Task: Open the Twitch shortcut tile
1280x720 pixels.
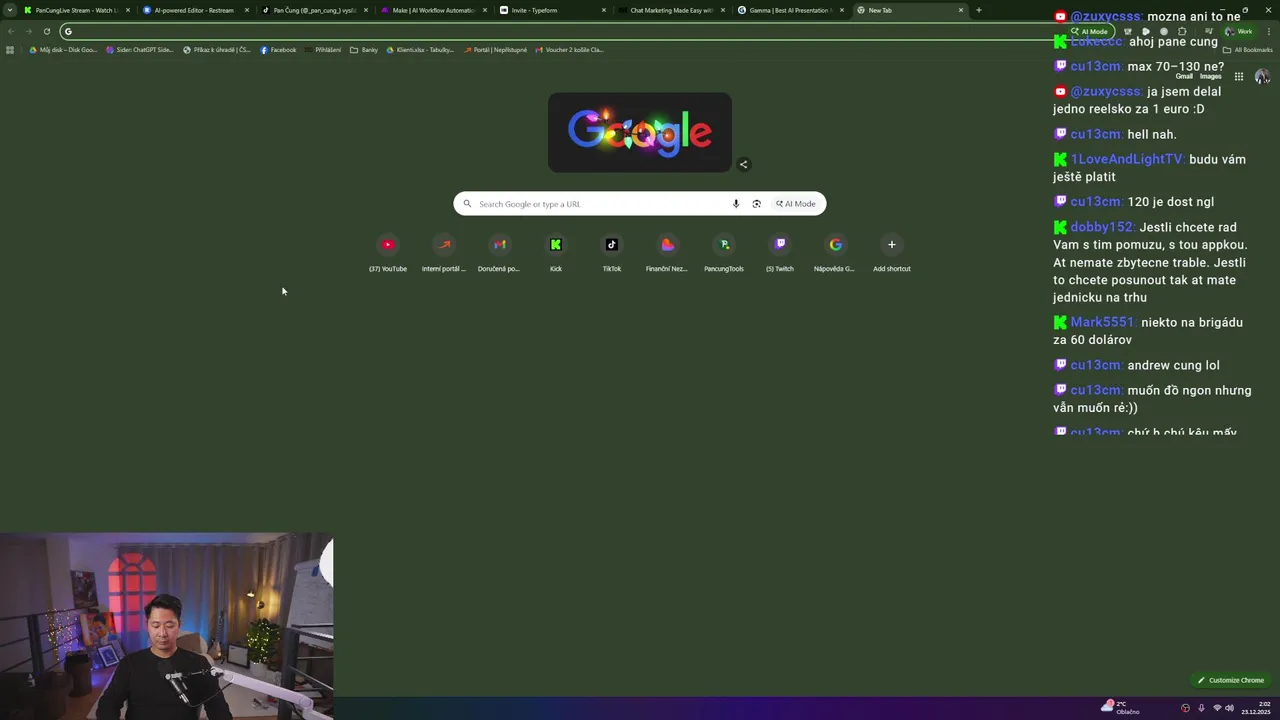Action: (x=780, y=253)
